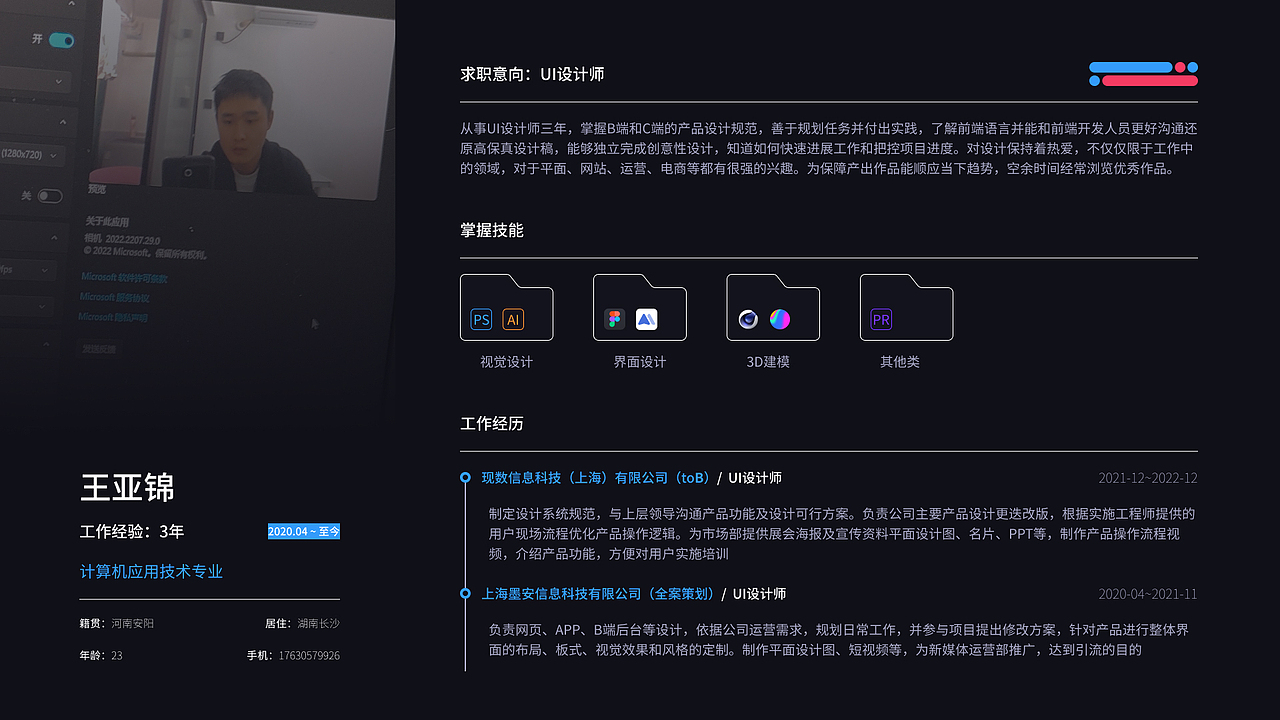
Task: Click the name 王亚锦
Action: point(128,488)
